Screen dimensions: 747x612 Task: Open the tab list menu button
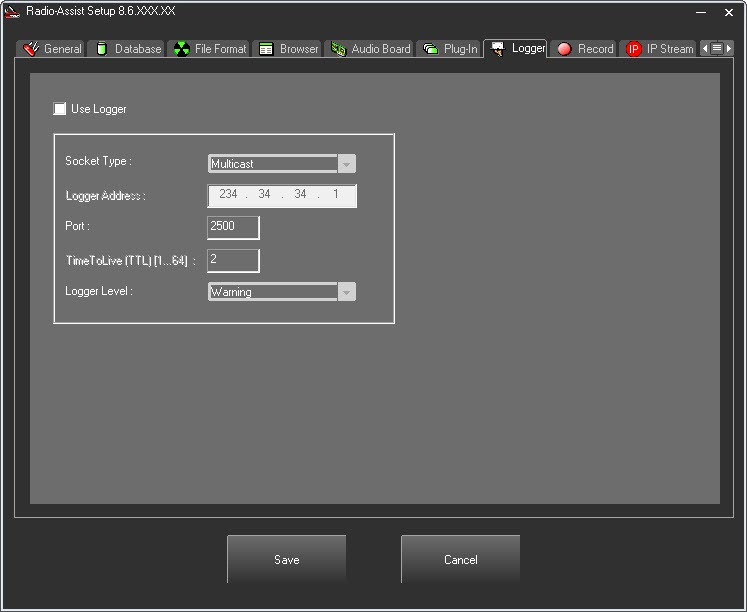pos(717,48)
